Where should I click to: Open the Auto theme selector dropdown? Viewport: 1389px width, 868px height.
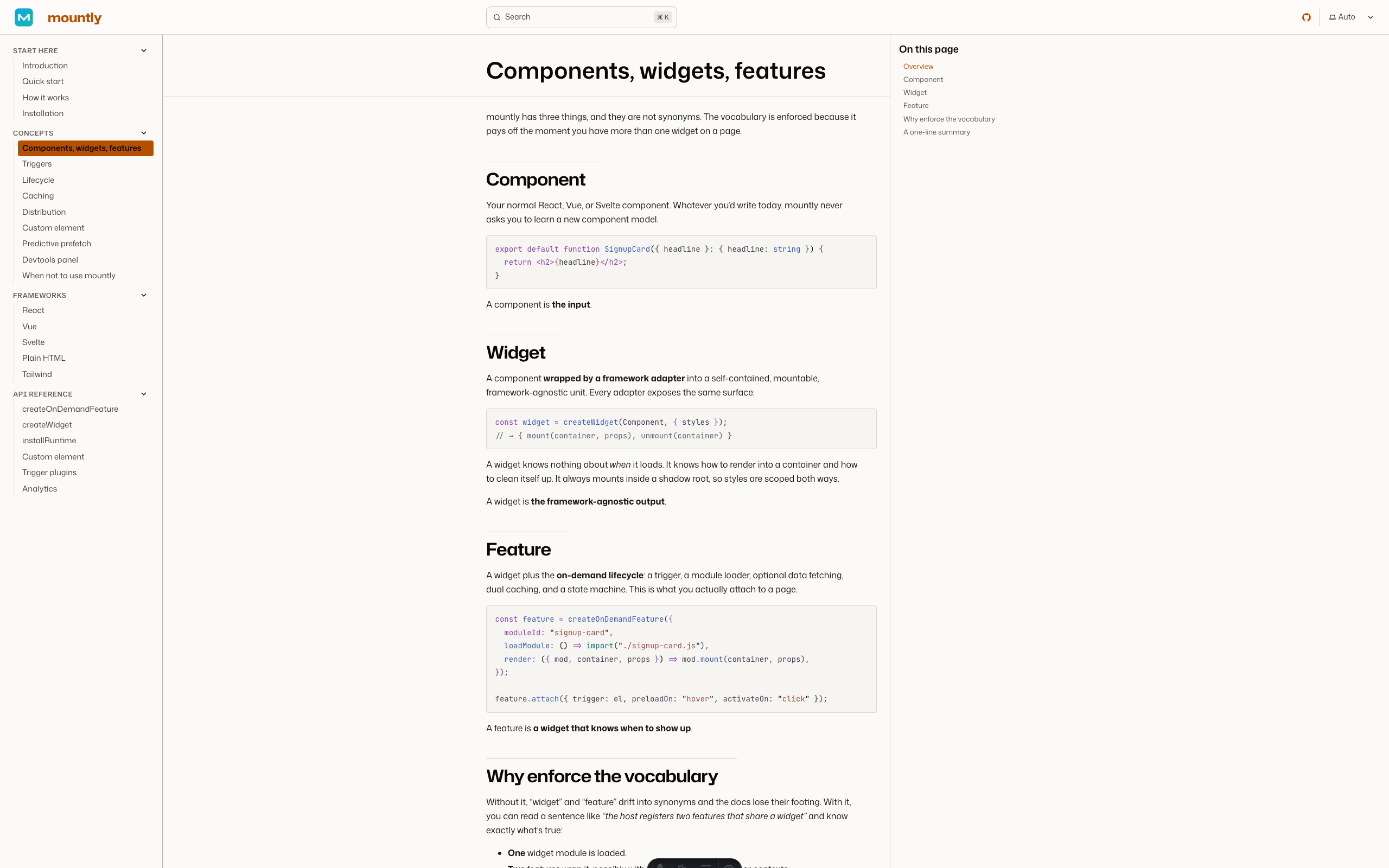pyautogui.click(x=1351, y=17)
